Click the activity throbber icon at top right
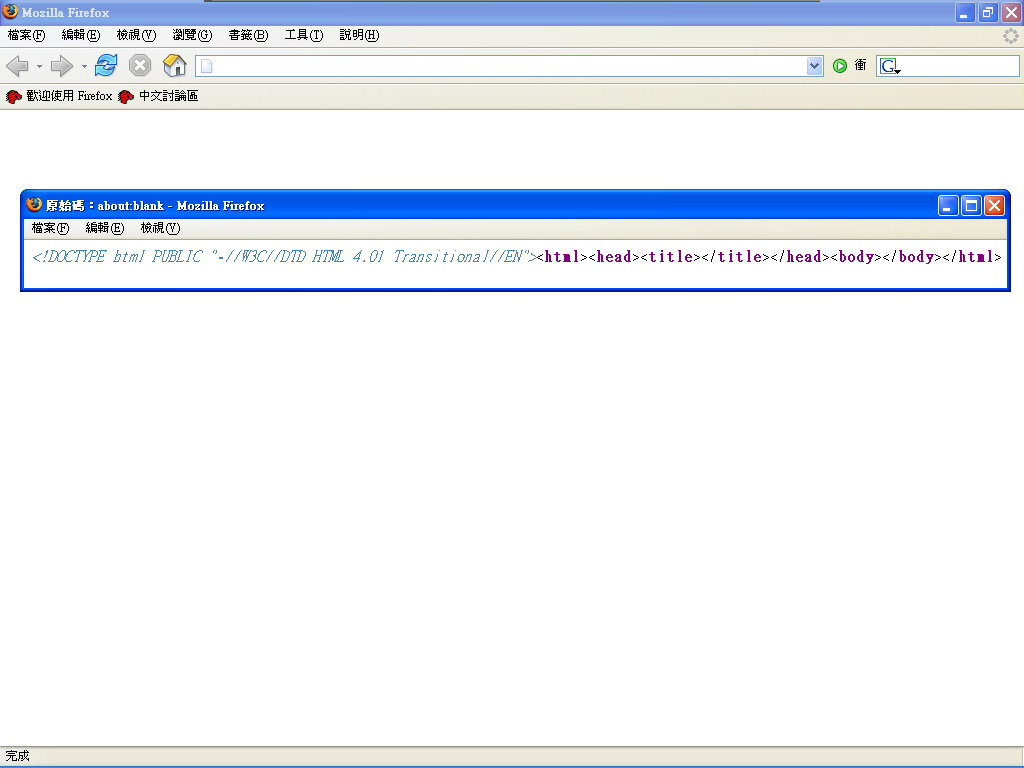 click(x=1011, y=36)
